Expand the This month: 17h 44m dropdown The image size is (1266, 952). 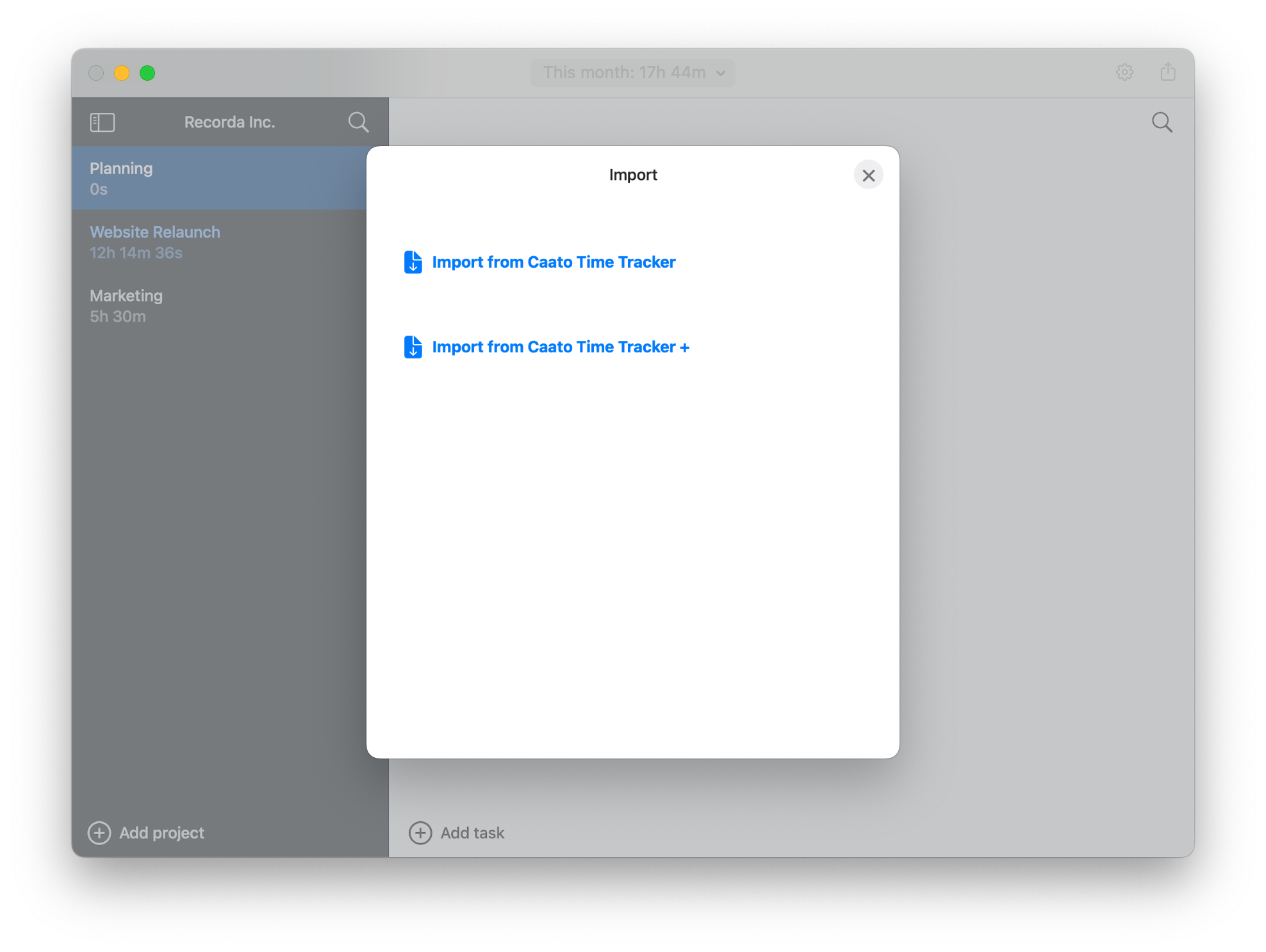tap(633, 72)
